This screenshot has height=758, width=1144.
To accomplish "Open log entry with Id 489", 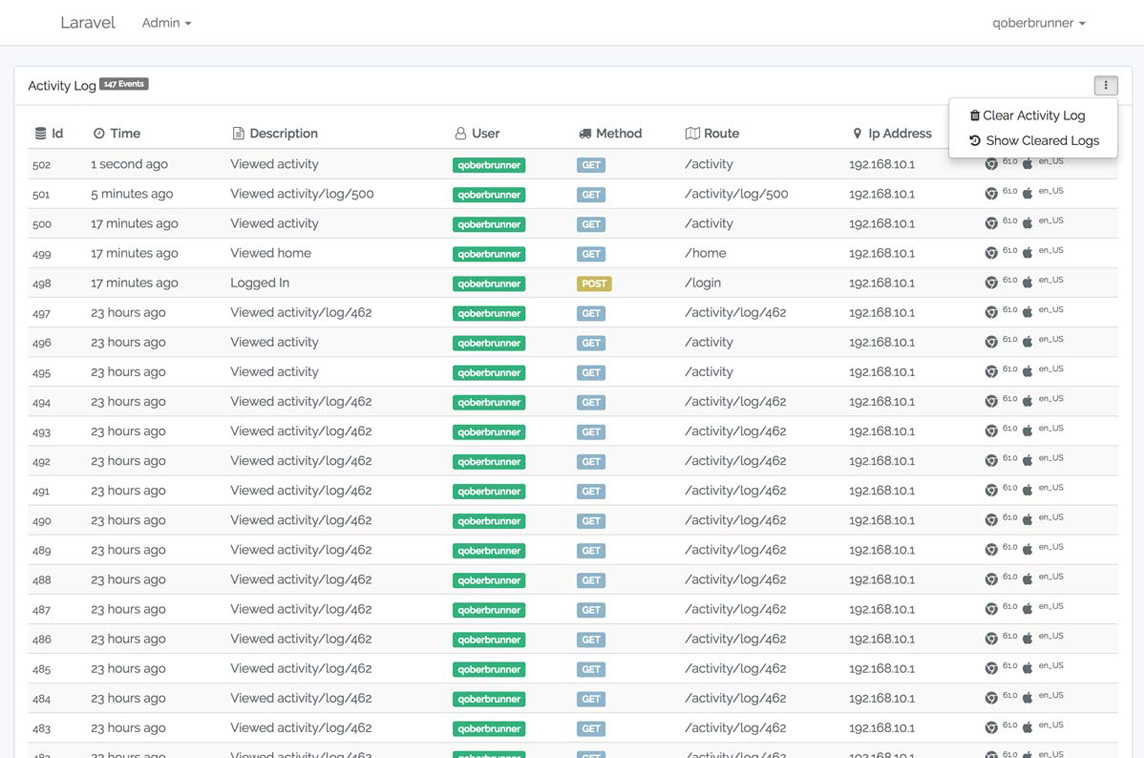I will pos(42,551).
